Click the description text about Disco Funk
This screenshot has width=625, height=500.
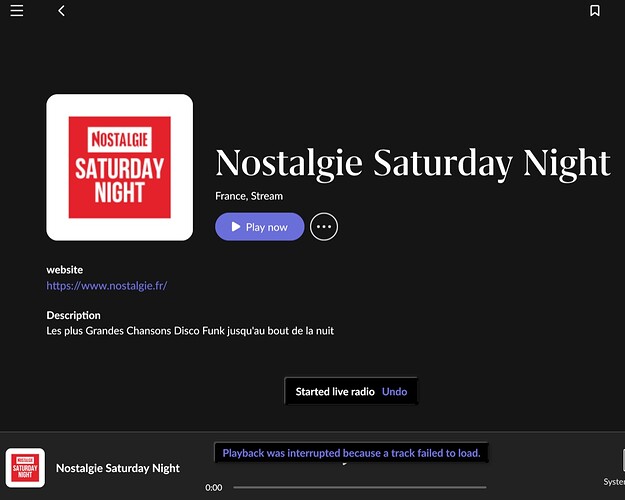pyautogui.click(x=190, y=331)
